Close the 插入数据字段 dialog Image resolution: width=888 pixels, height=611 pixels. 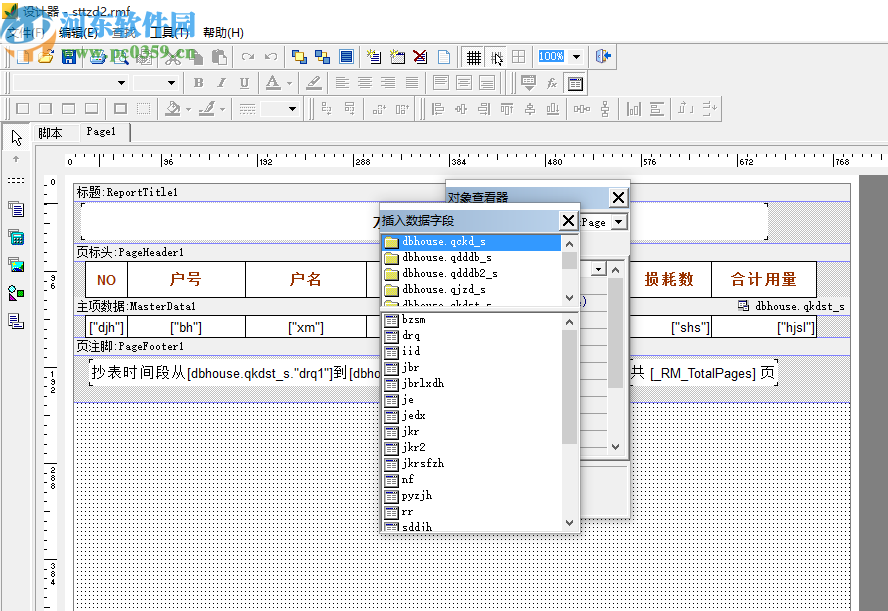click(x=568, y=221)
